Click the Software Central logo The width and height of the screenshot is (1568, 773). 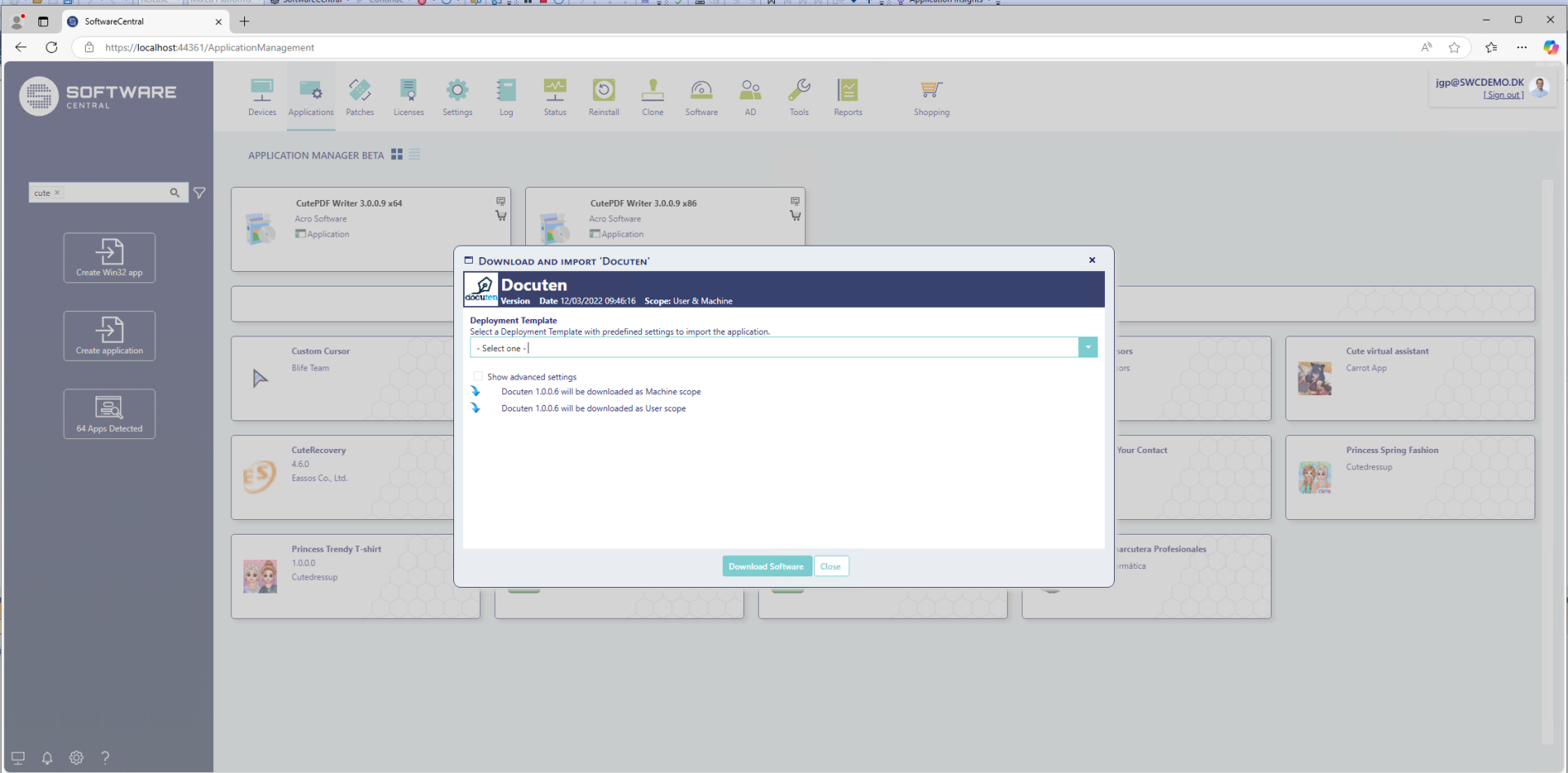(98, 96)
